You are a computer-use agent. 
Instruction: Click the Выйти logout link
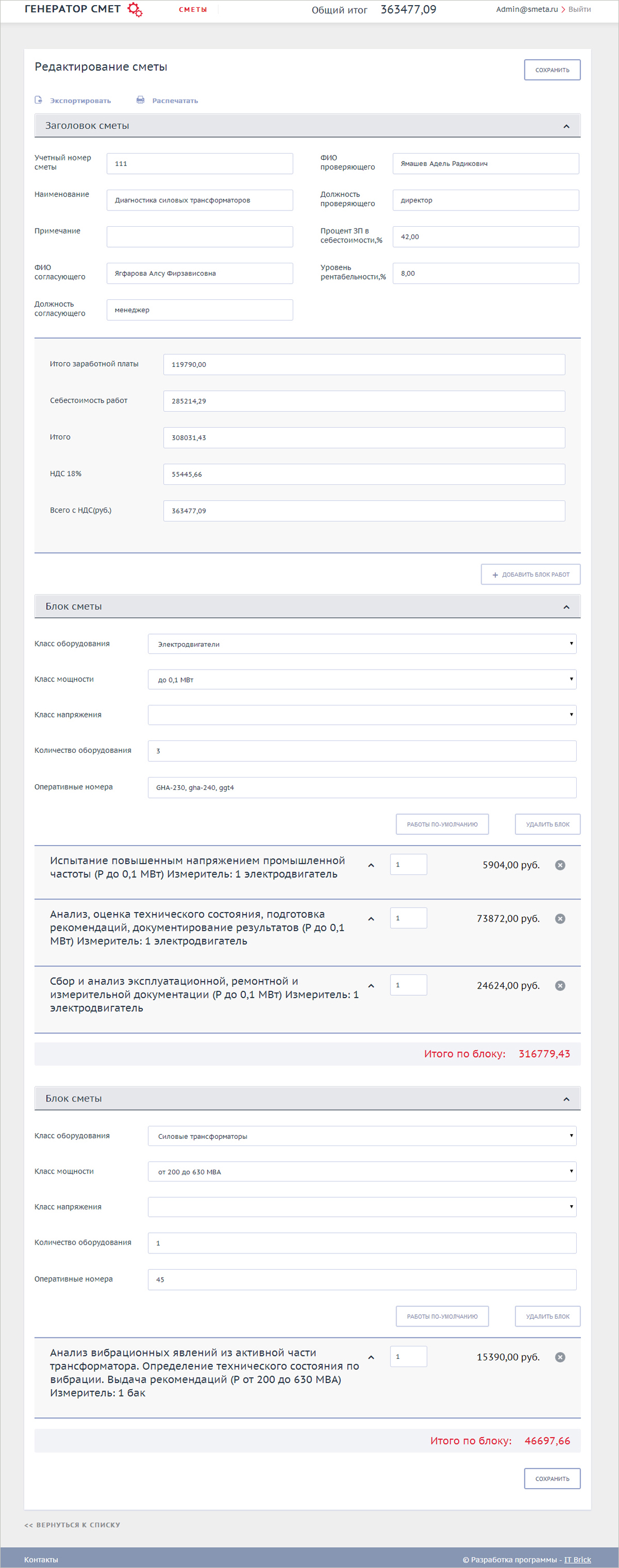(x=579, y=10)
